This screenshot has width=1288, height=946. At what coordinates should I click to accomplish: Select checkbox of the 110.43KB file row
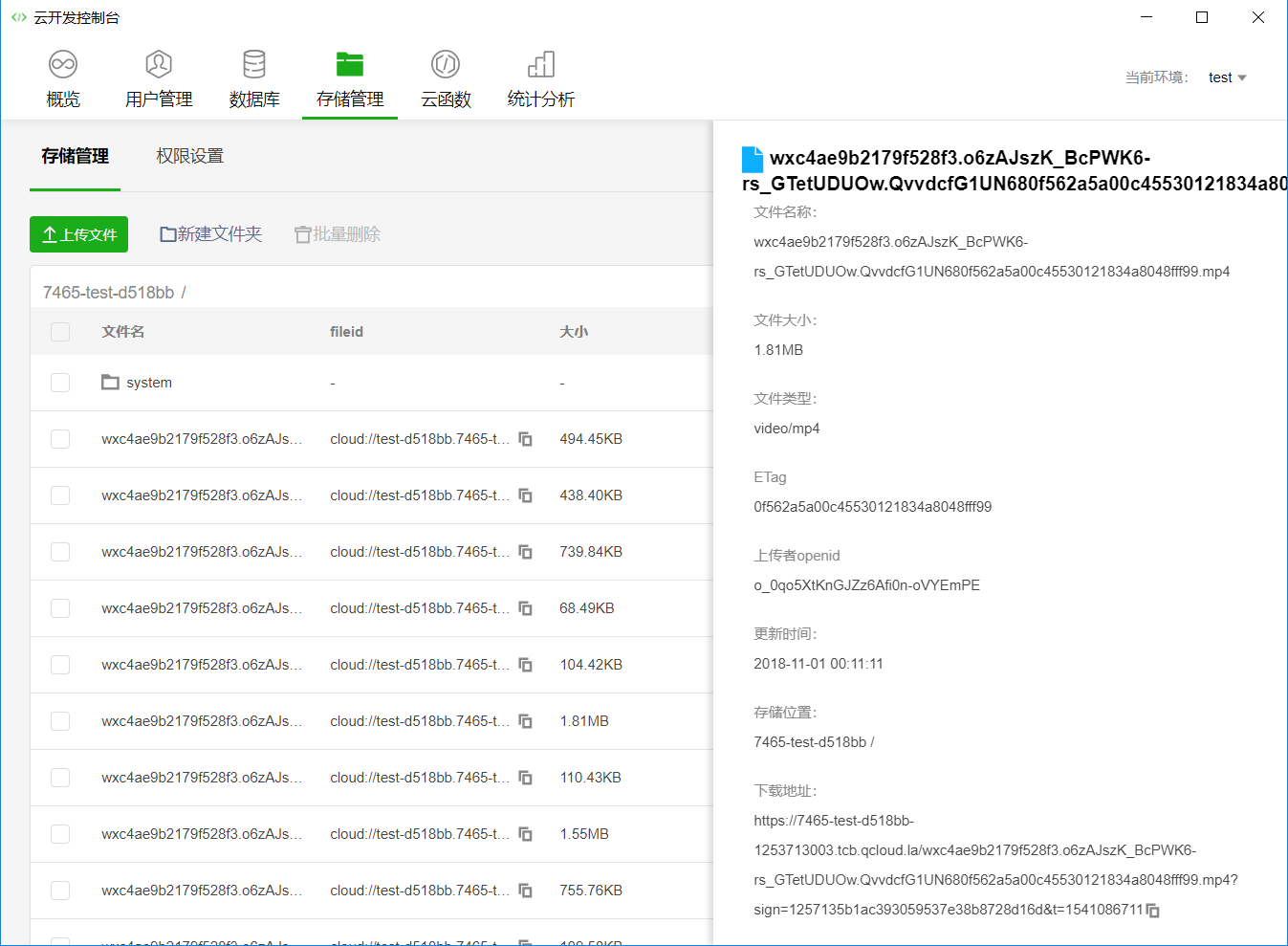click(60, 778)
